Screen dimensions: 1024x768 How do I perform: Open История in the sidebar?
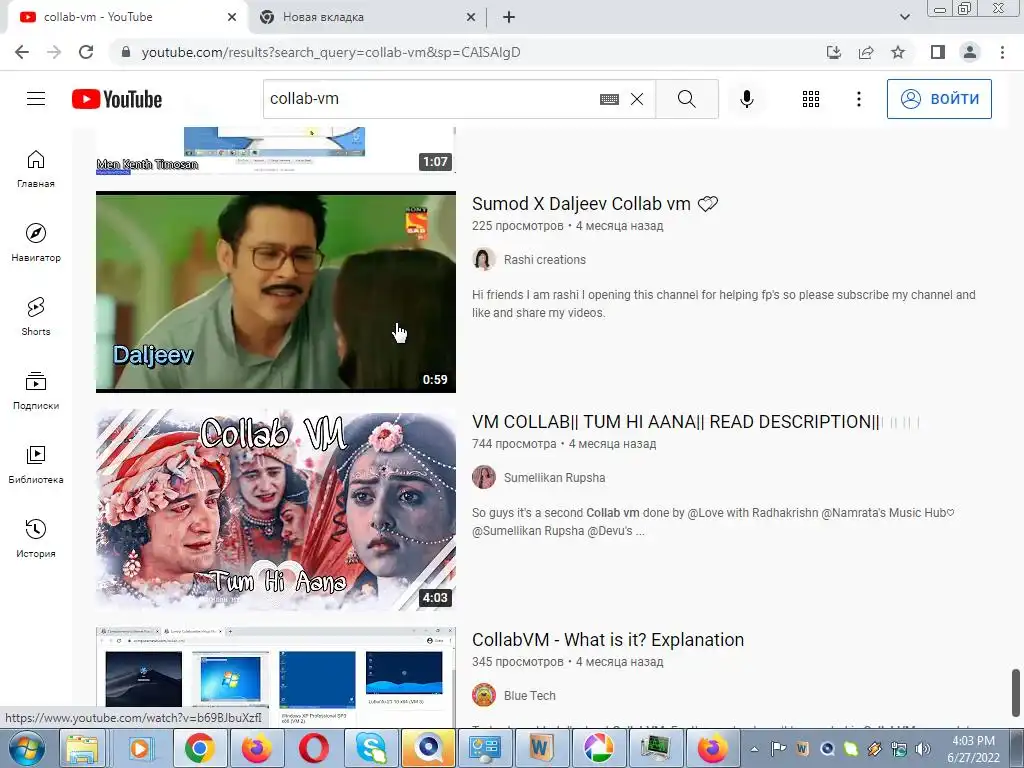(x=36, y=538)
